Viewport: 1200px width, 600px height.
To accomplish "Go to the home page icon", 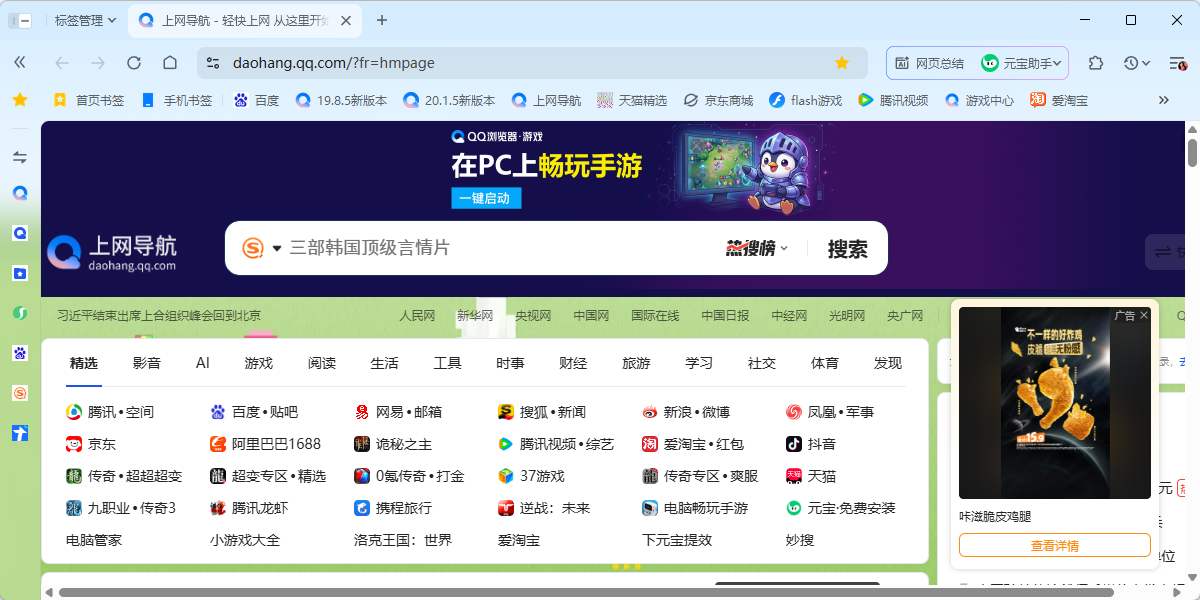I will click(170, 63).
